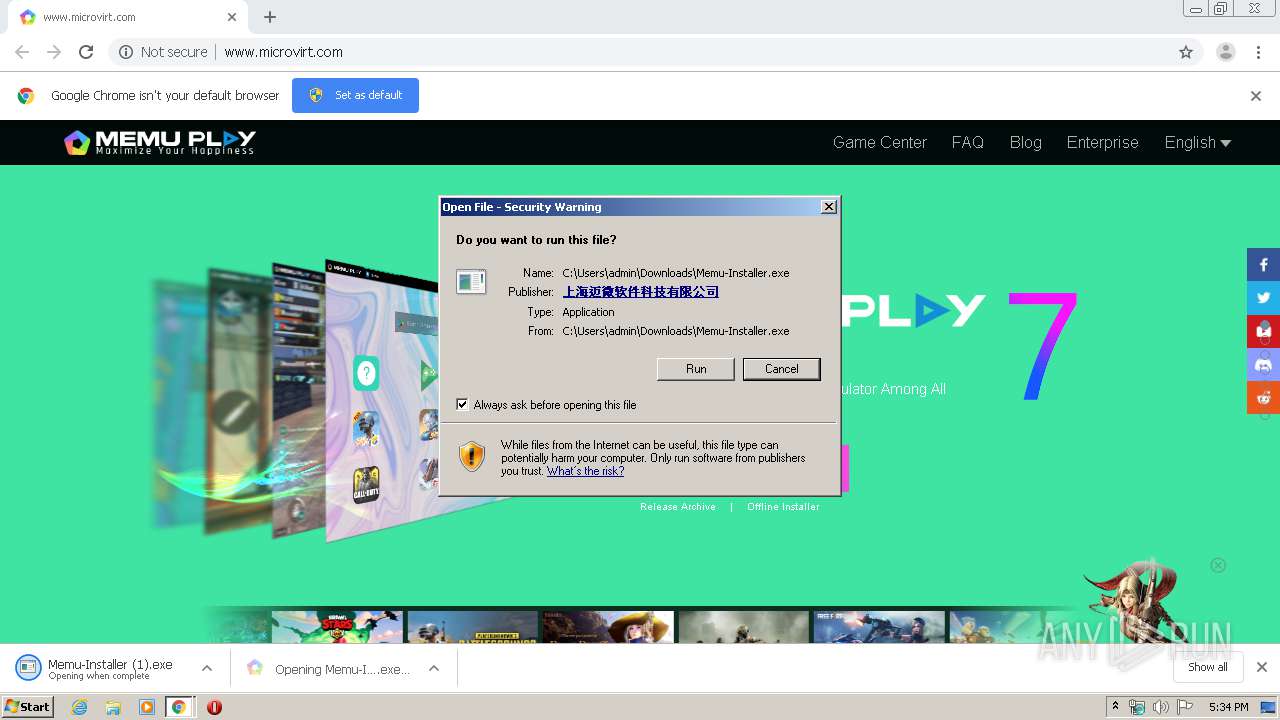This screenshot has height=720, width=1280.
Task: Open the Windows Start menu
Action: coord(28,707)
